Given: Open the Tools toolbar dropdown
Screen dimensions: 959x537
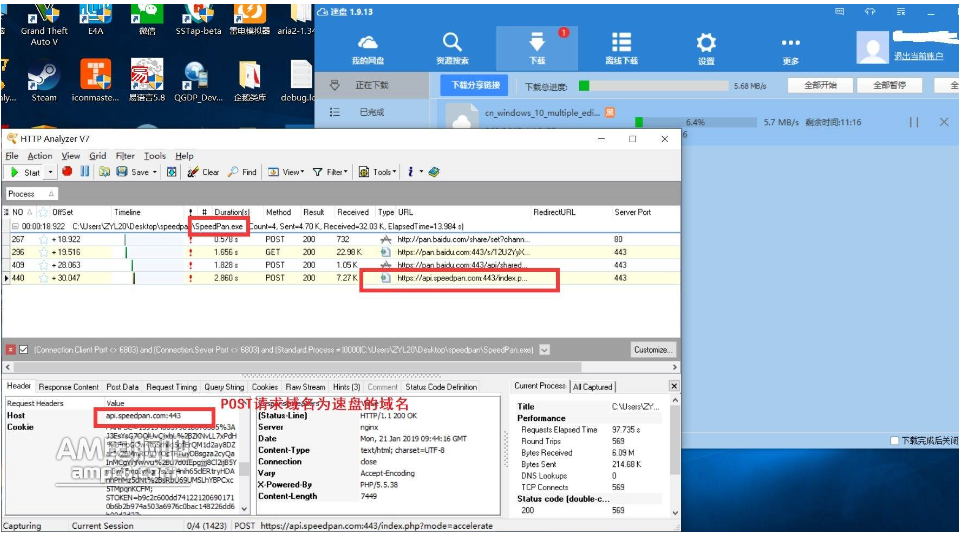Looking at the screenshot, I should (x=377, y=172).
